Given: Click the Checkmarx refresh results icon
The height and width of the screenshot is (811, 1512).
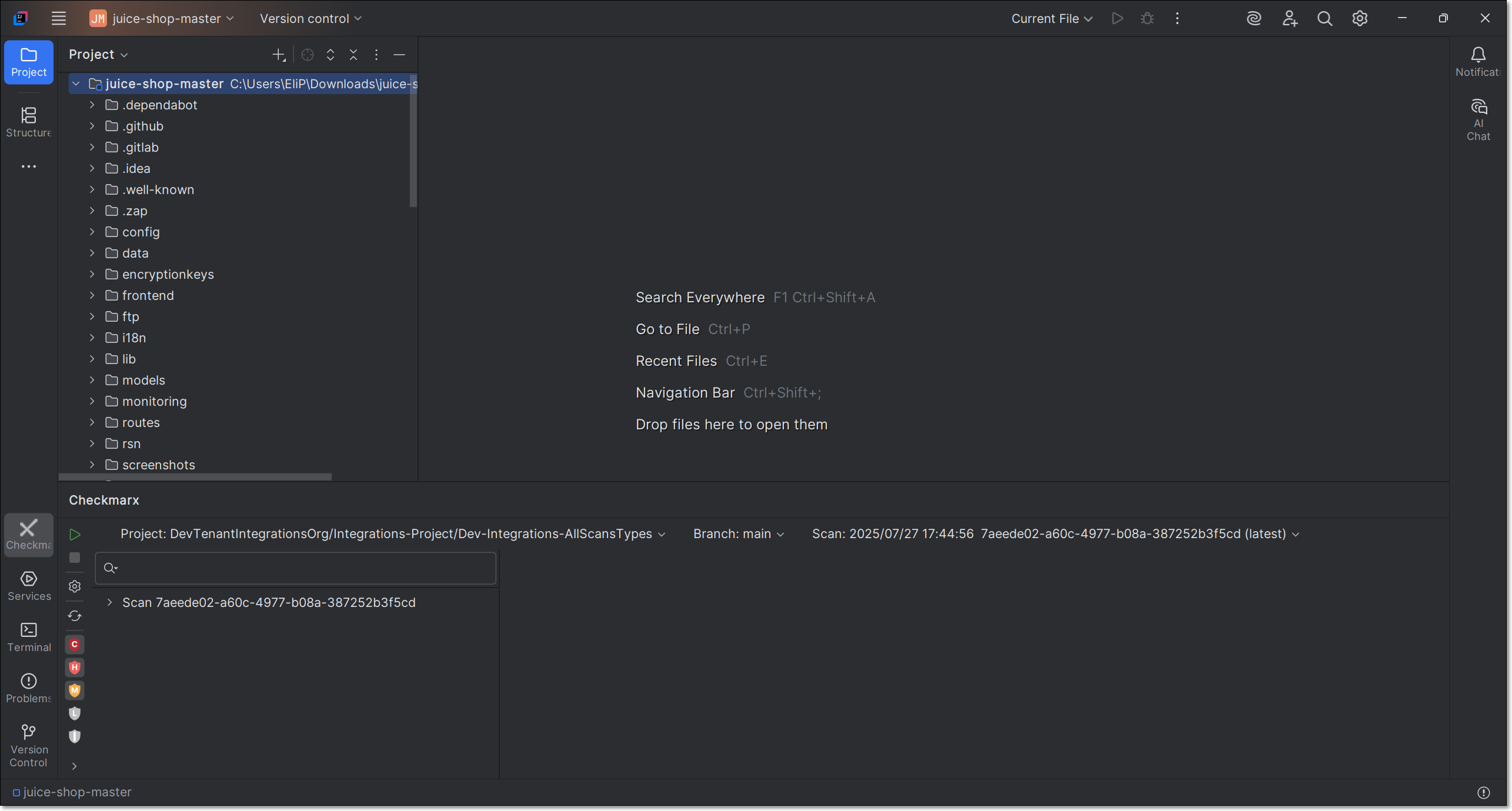Looking at the screenshot, I should tap(75, 616).
